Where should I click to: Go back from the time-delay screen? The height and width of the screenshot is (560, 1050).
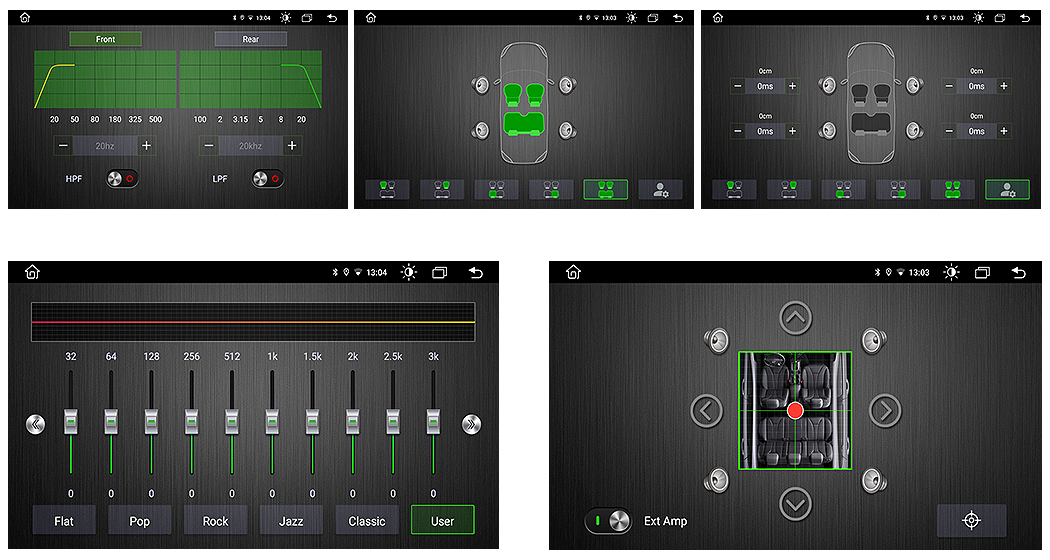tap(1025, 18)
